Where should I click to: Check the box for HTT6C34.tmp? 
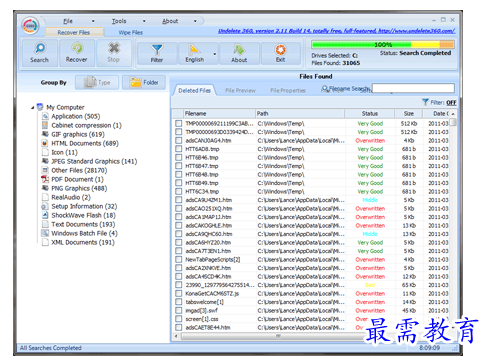(179, 191)
